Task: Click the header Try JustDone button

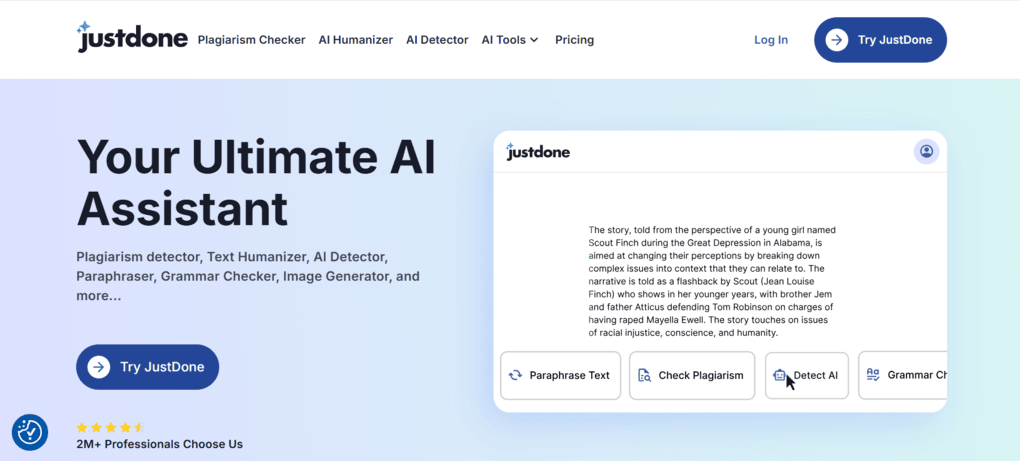Action: 880,40
